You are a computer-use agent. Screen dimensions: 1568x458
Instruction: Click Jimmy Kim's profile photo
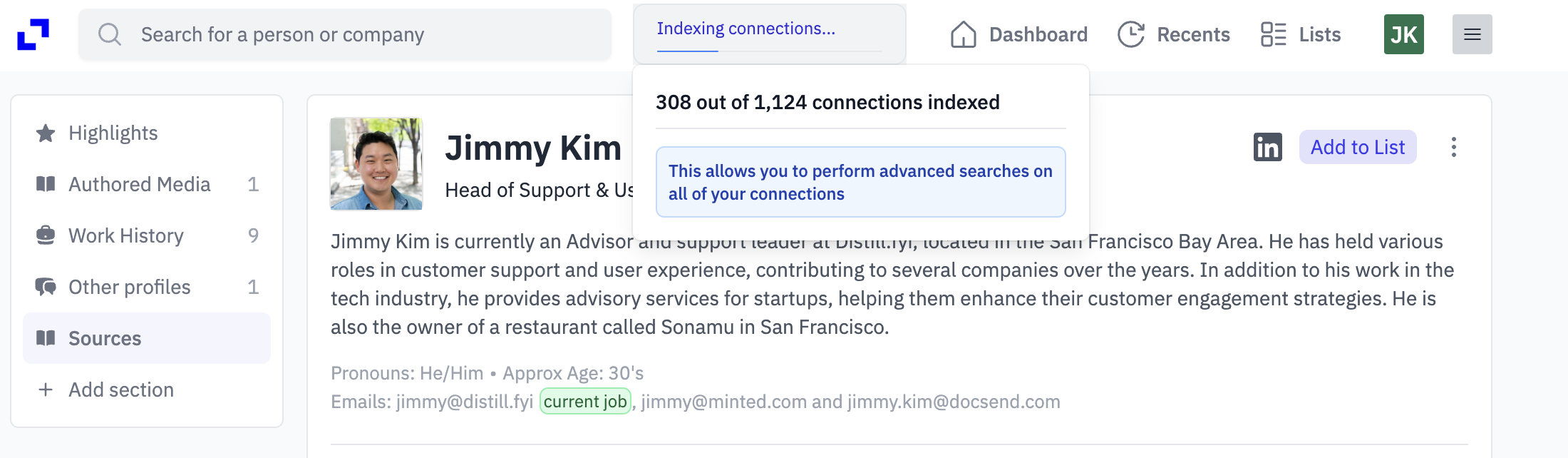tap(376, 164)
